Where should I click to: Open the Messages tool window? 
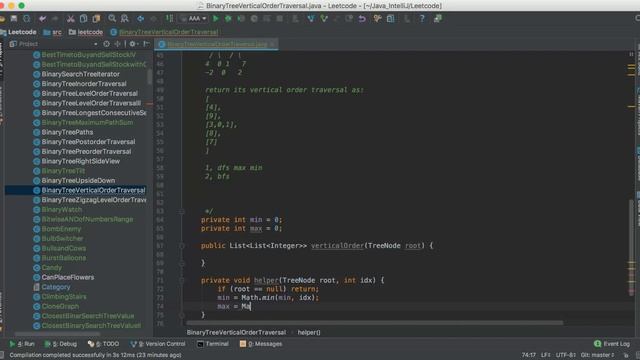[261, 344]
